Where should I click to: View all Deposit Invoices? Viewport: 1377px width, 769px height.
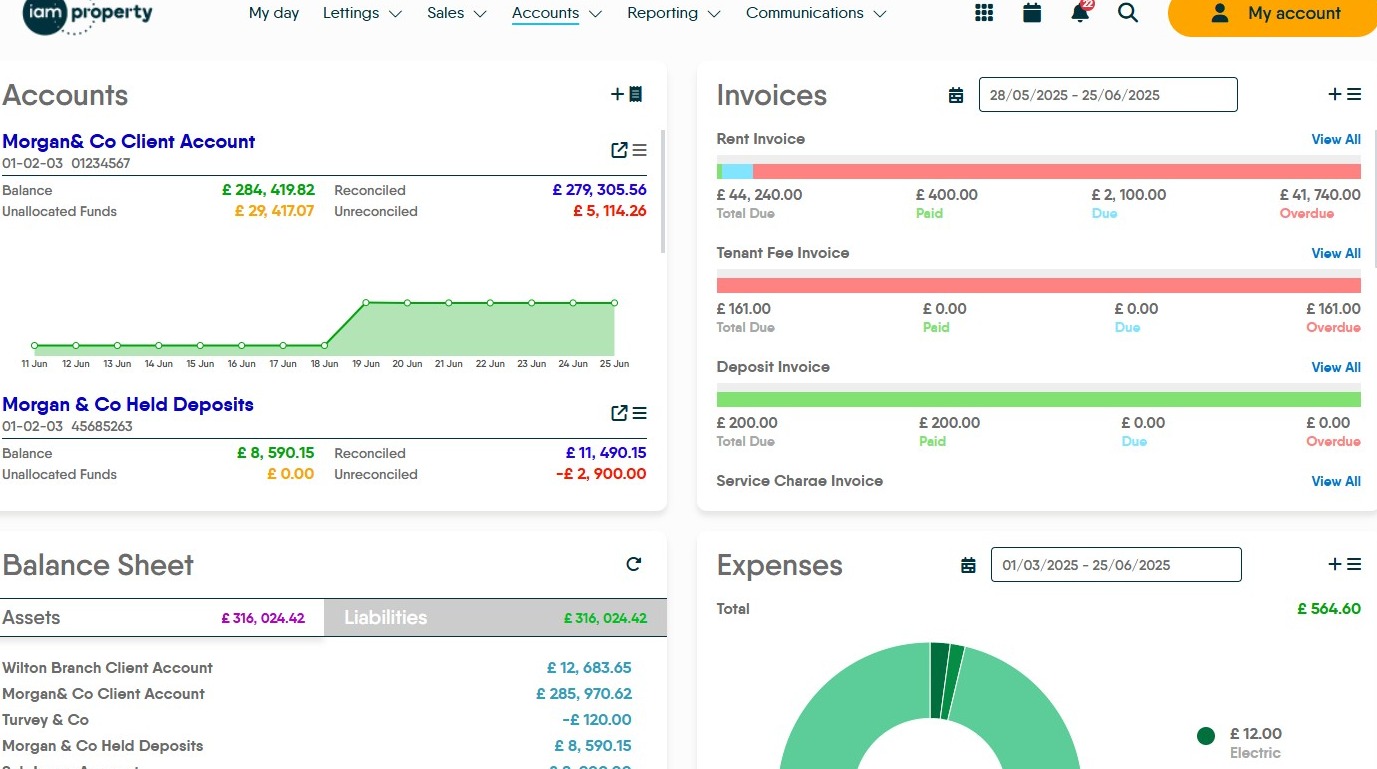(1336, 367)
